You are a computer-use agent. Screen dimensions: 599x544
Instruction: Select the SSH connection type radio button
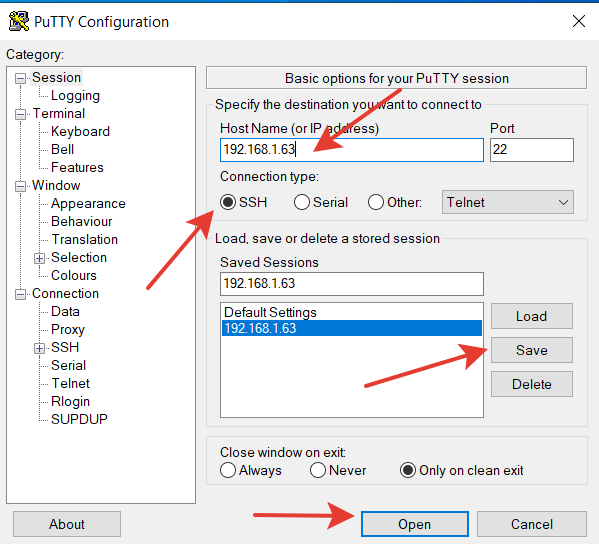click(x=228, y=202)
